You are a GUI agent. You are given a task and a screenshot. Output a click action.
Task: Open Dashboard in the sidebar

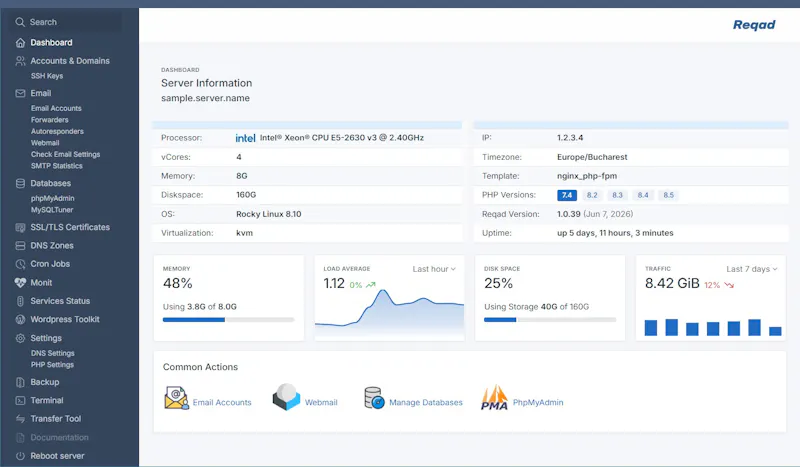(51, 42)
